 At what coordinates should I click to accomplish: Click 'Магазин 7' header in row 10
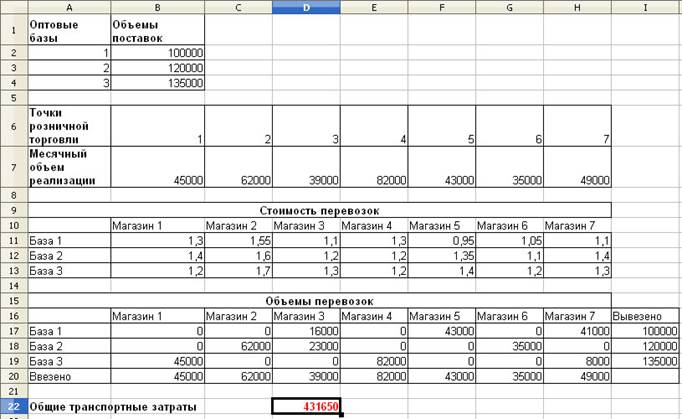577,225
